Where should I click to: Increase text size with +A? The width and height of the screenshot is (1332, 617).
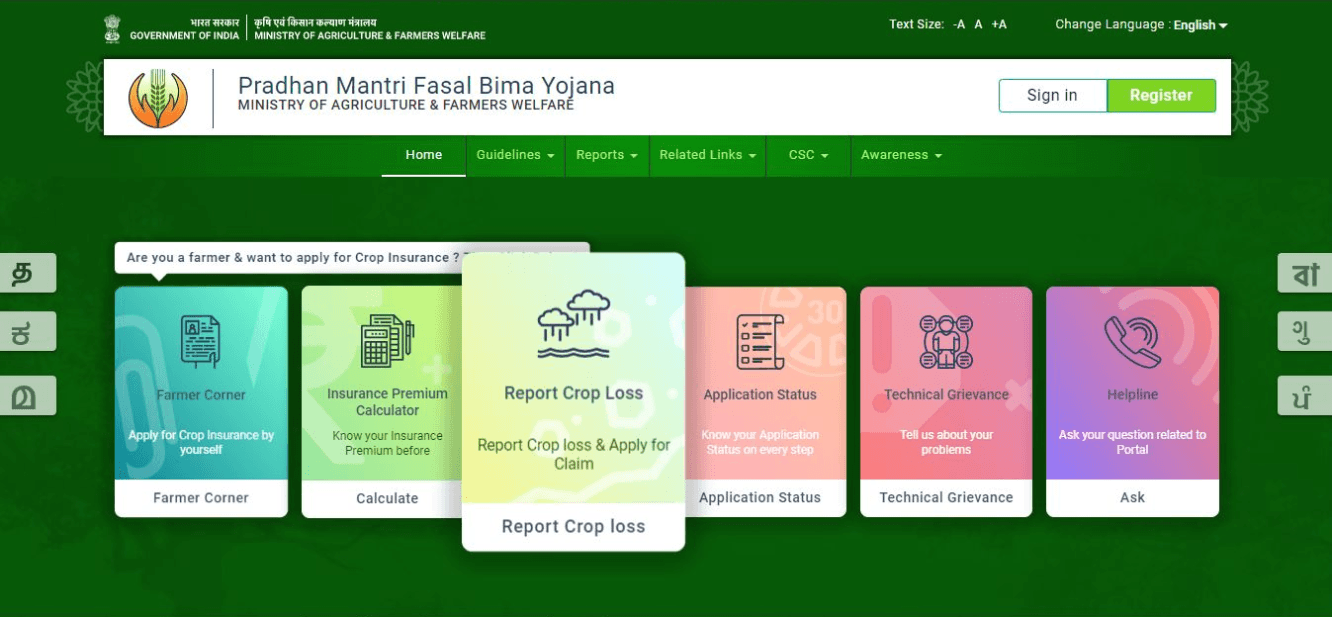(999, 24)
